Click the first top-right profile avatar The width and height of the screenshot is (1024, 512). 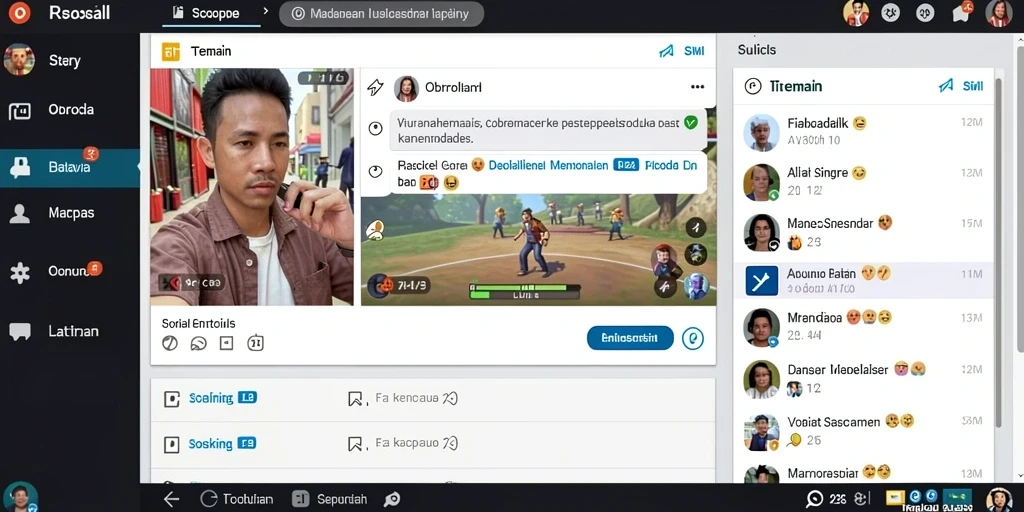pos(856,12)
